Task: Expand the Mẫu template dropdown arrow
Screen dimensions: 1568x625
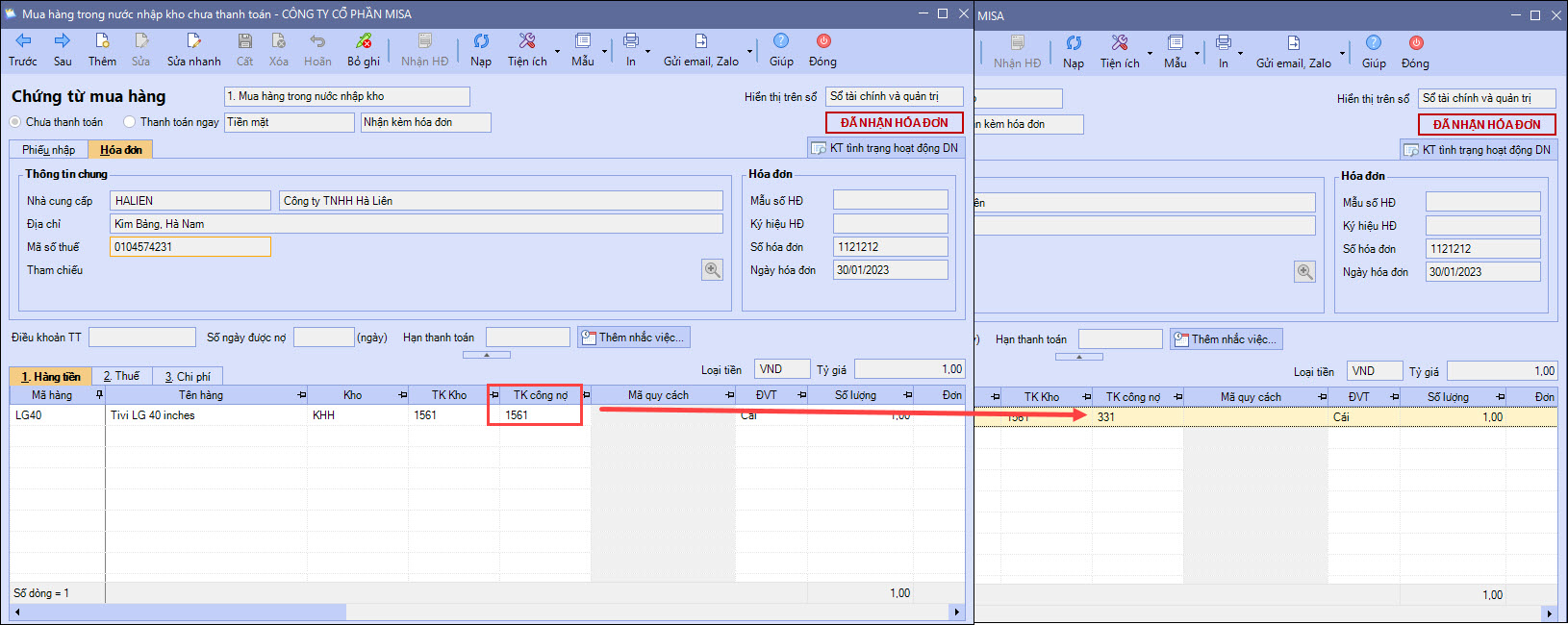Action: [605, 51]
